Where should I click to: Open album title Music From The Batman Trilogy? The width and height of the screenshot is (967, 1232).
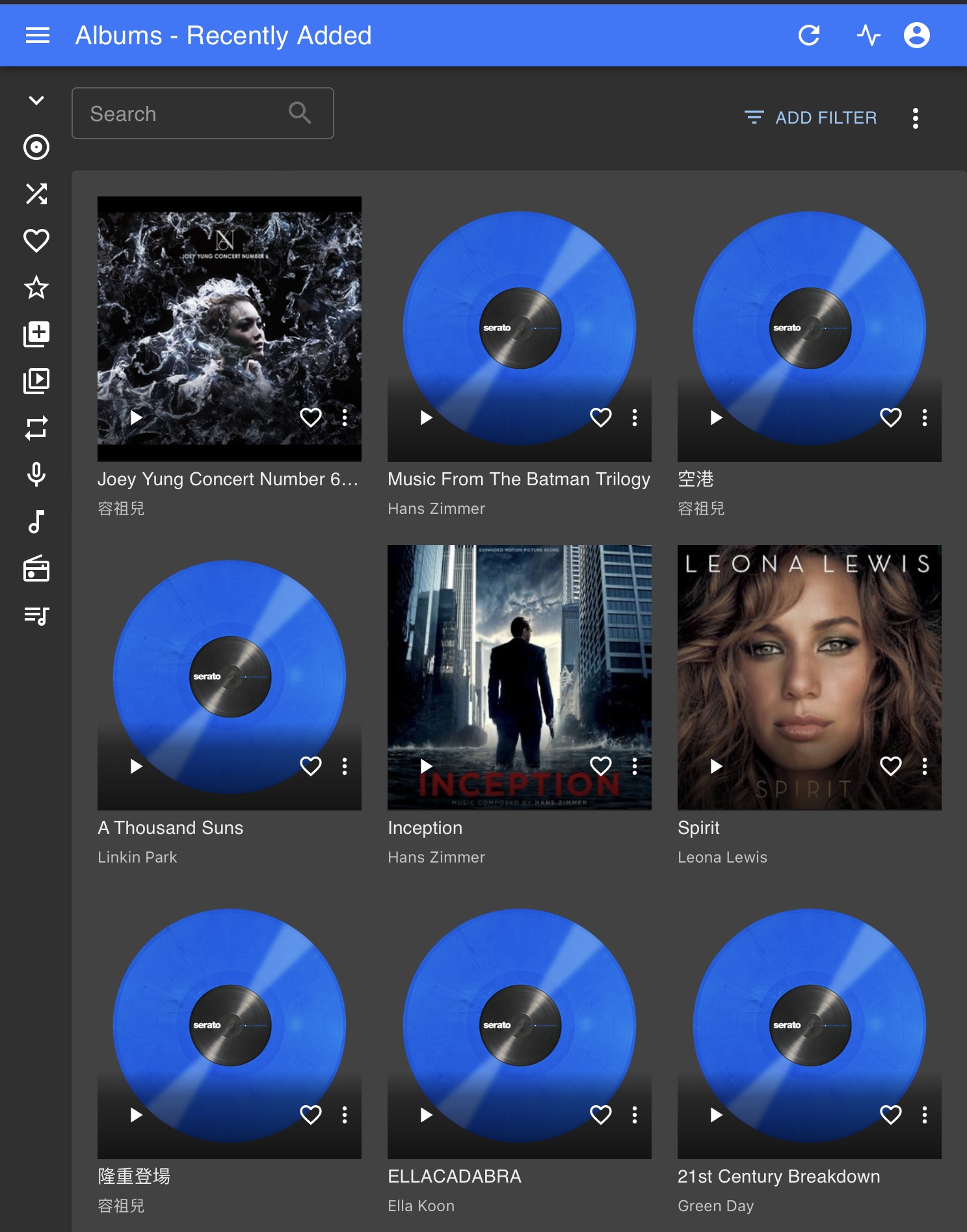tap(519, 479)
